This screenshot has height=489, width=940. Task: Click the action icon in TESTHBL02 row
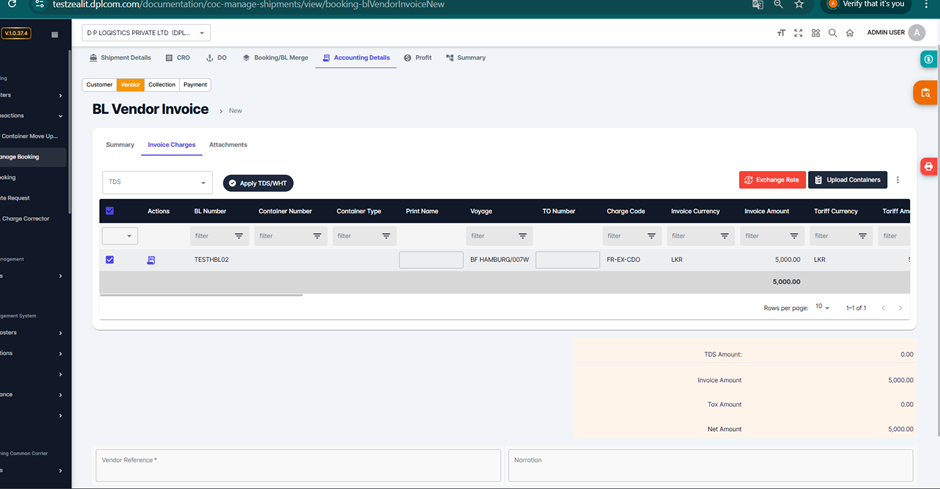151,260
